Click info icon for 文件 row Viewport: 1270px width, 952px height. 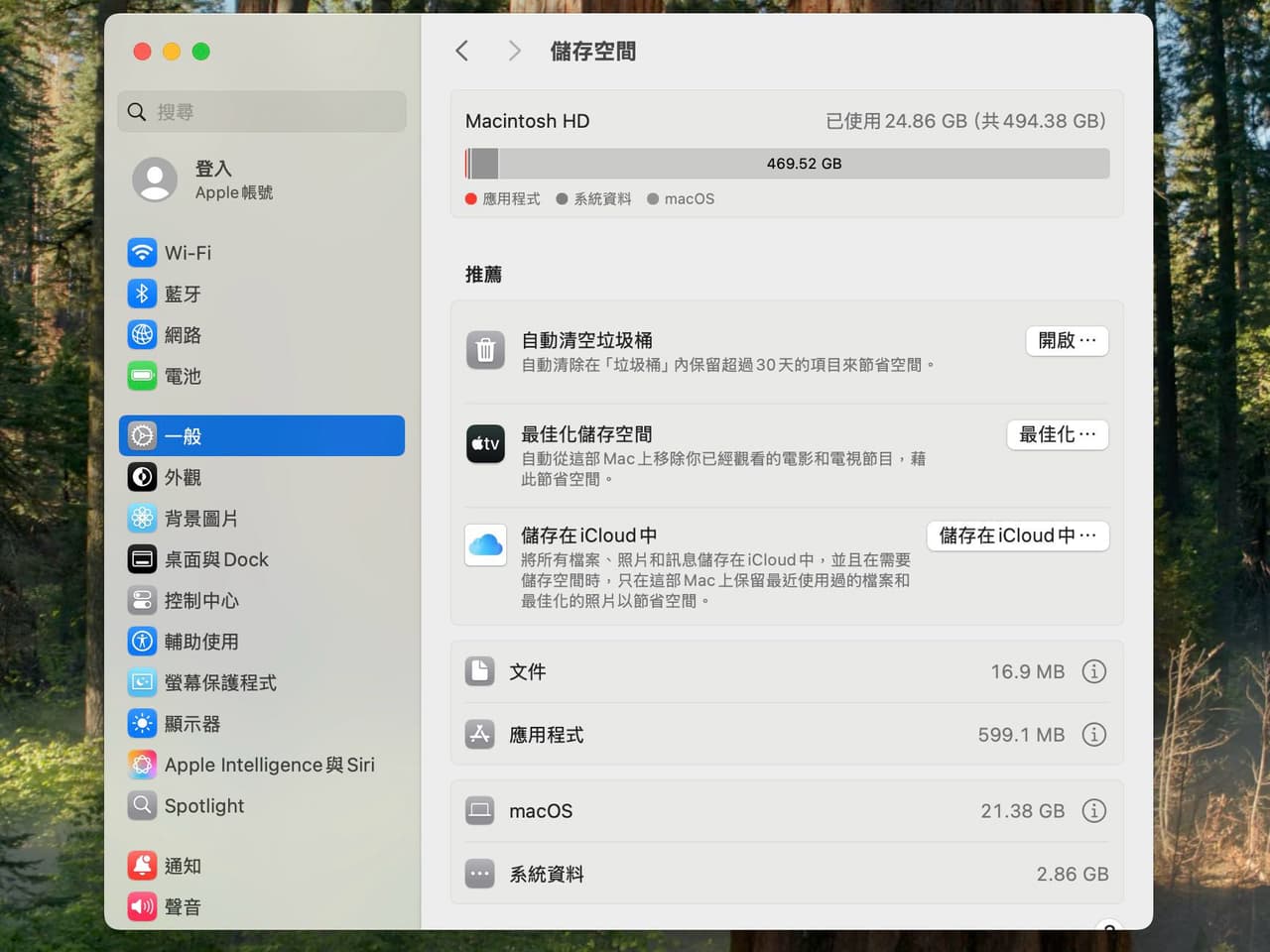pos(1093,671)
